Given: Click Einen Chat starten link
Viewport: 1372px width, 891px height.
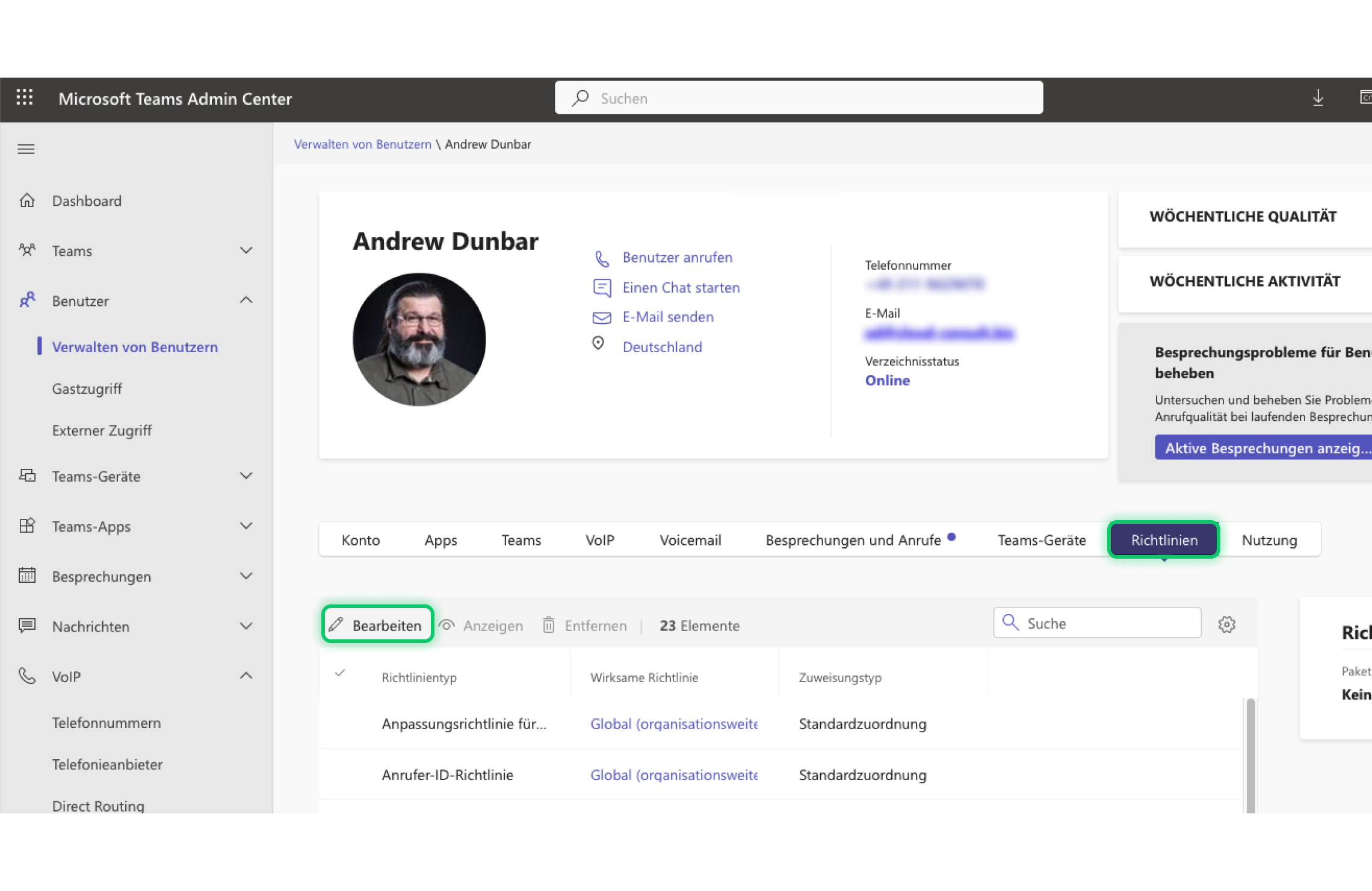Looking at the screenshot, I should click(x=681, y=288).
